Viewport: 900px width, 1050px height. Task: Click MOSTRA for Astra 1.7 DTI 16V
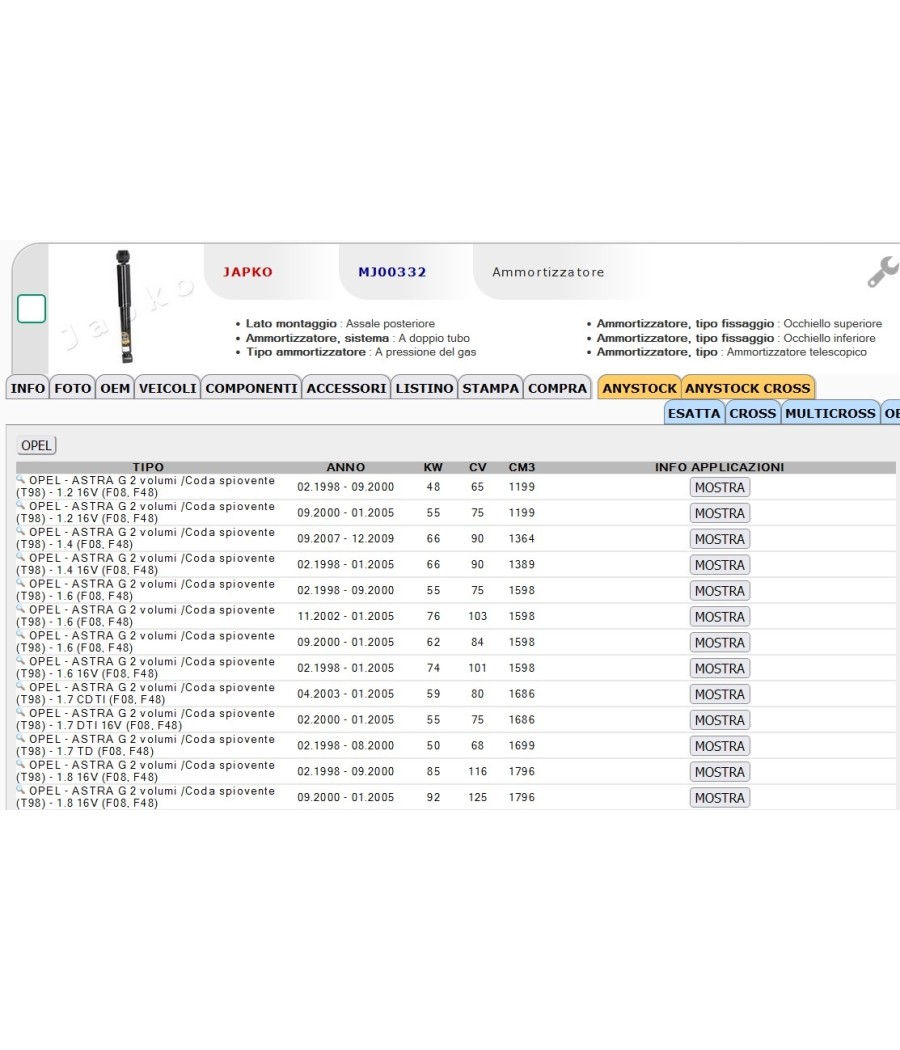(720, 720)
